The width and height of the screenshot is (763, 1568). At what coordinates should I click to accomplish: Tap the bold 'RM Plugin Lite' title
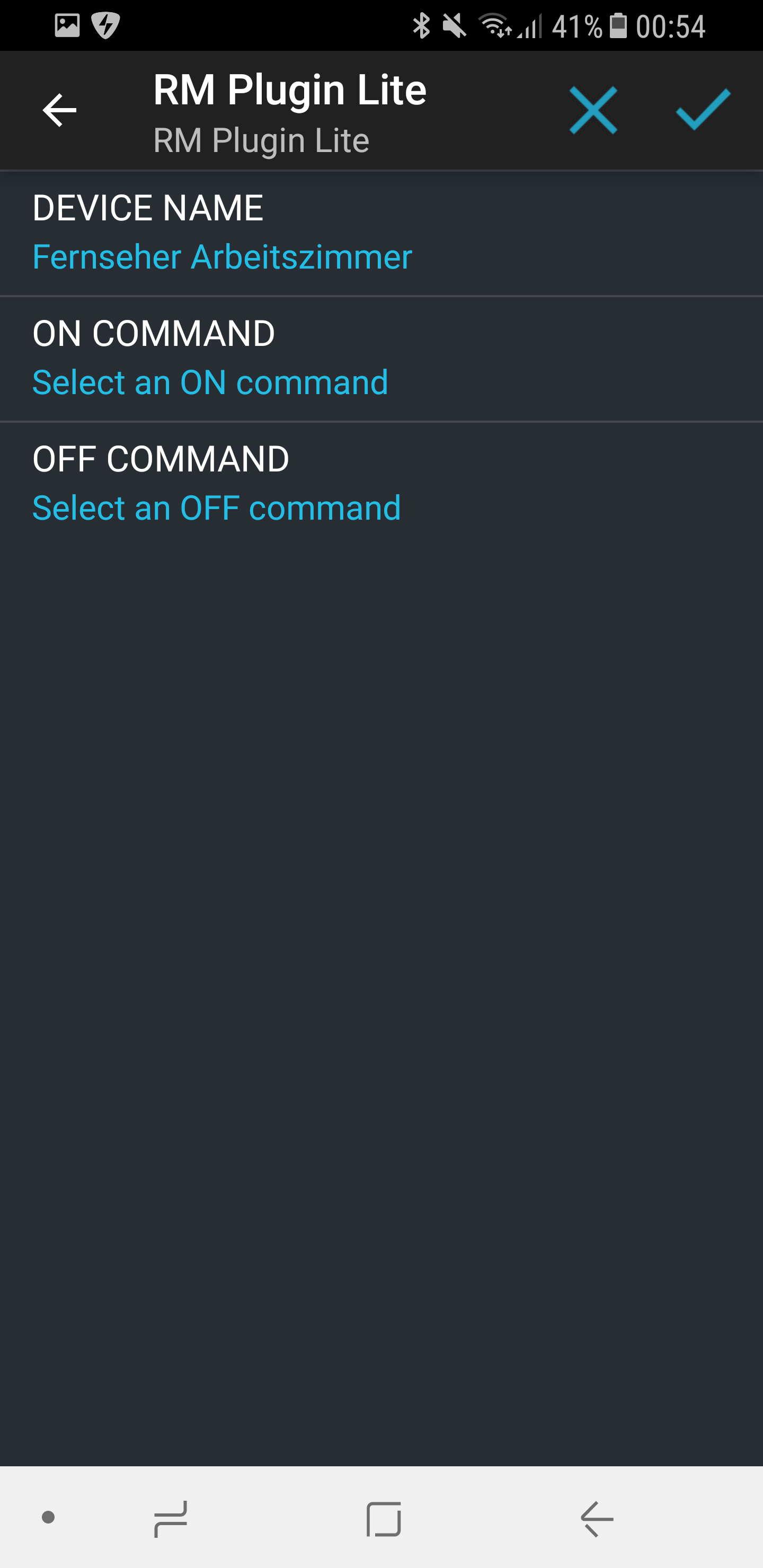289,90
